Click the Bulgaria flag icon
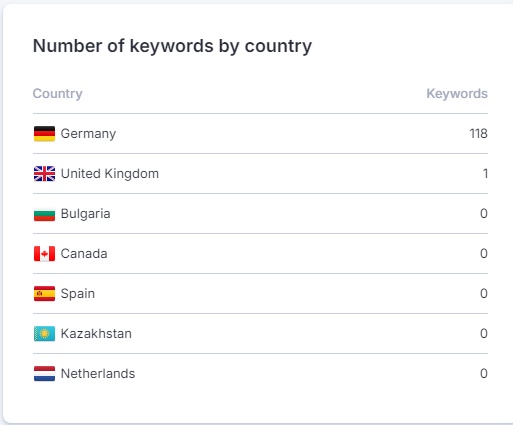This screenshot has width=513, height=425. 44,214
